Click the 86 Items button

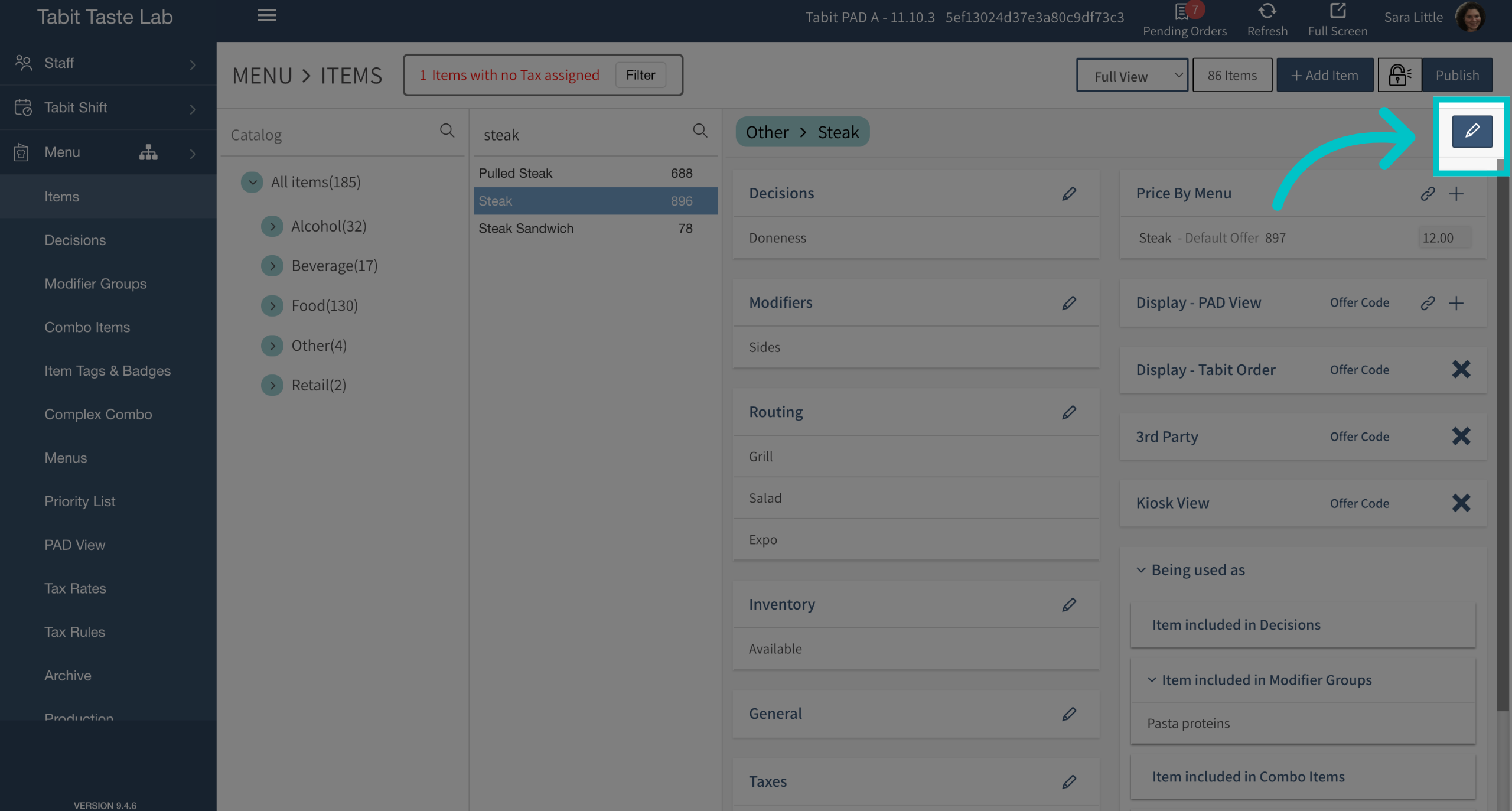[x=1232, y=75]
